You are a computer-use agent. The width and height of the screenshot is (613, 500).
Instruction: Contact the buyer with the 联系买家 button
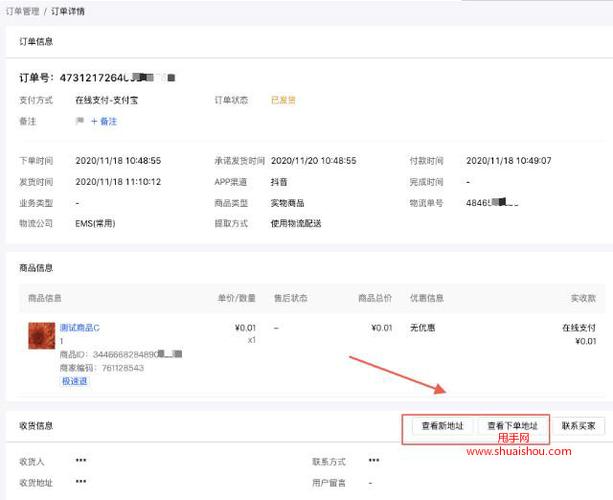pyautogui.click(x=578, y=426)
